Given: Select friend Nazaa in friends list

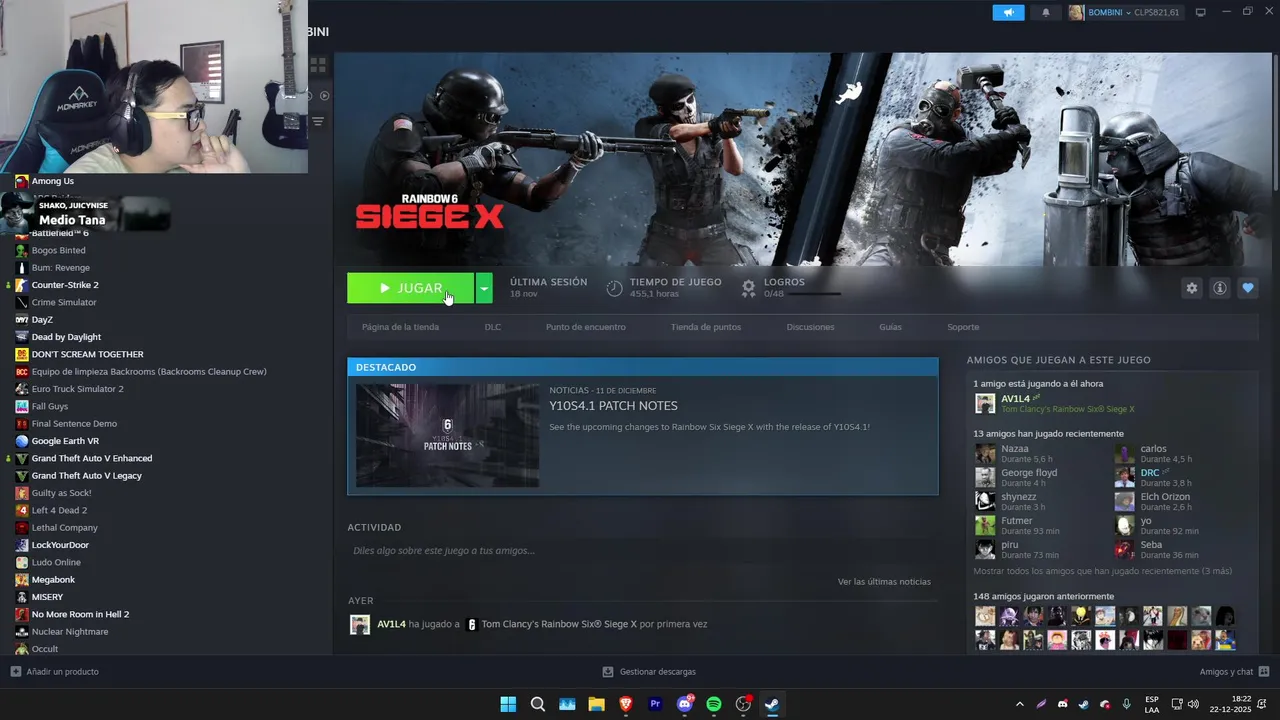Looking at the screenshot, I should (1014, 449).
